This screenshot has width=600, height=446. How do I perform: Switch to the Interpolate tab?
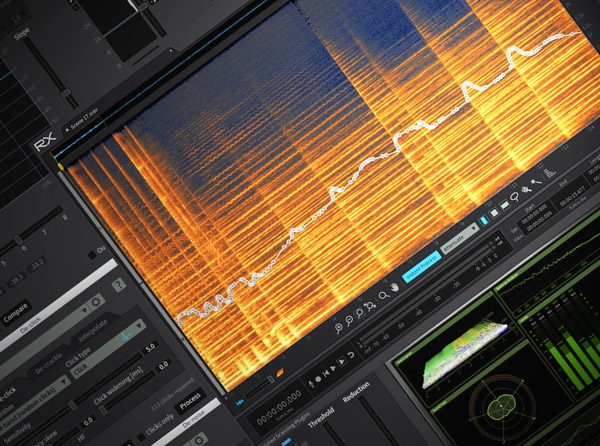[93, 331]
